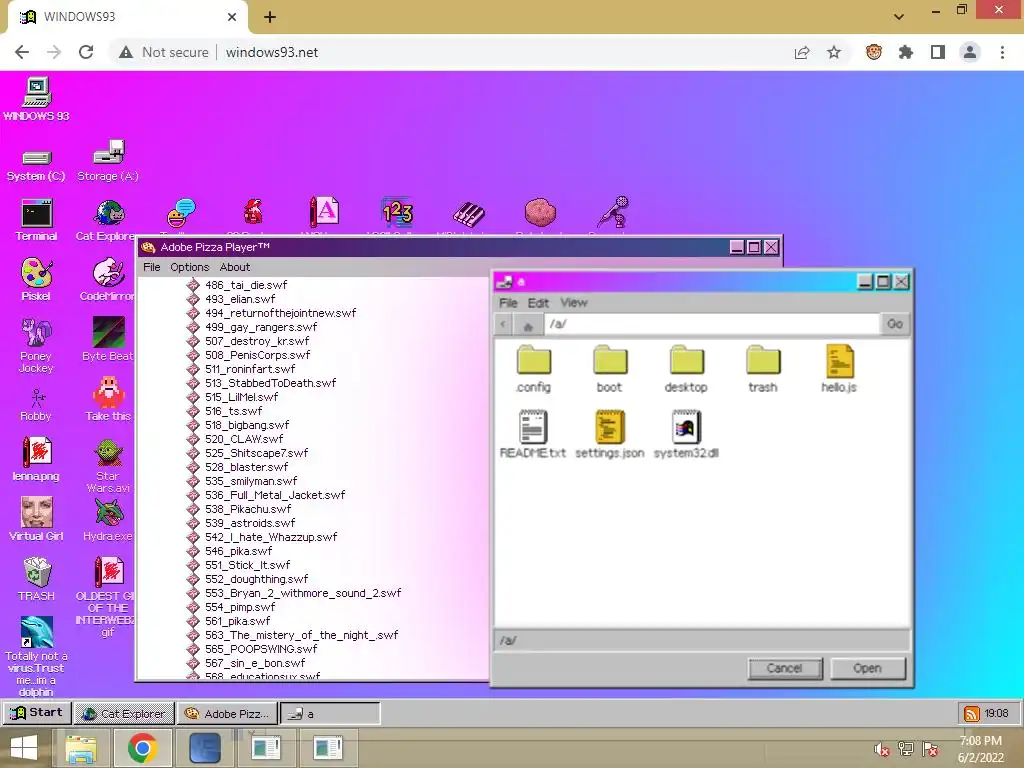Open the Storage (A:) drive icon

pyautogui.click(x=108, y=161)
